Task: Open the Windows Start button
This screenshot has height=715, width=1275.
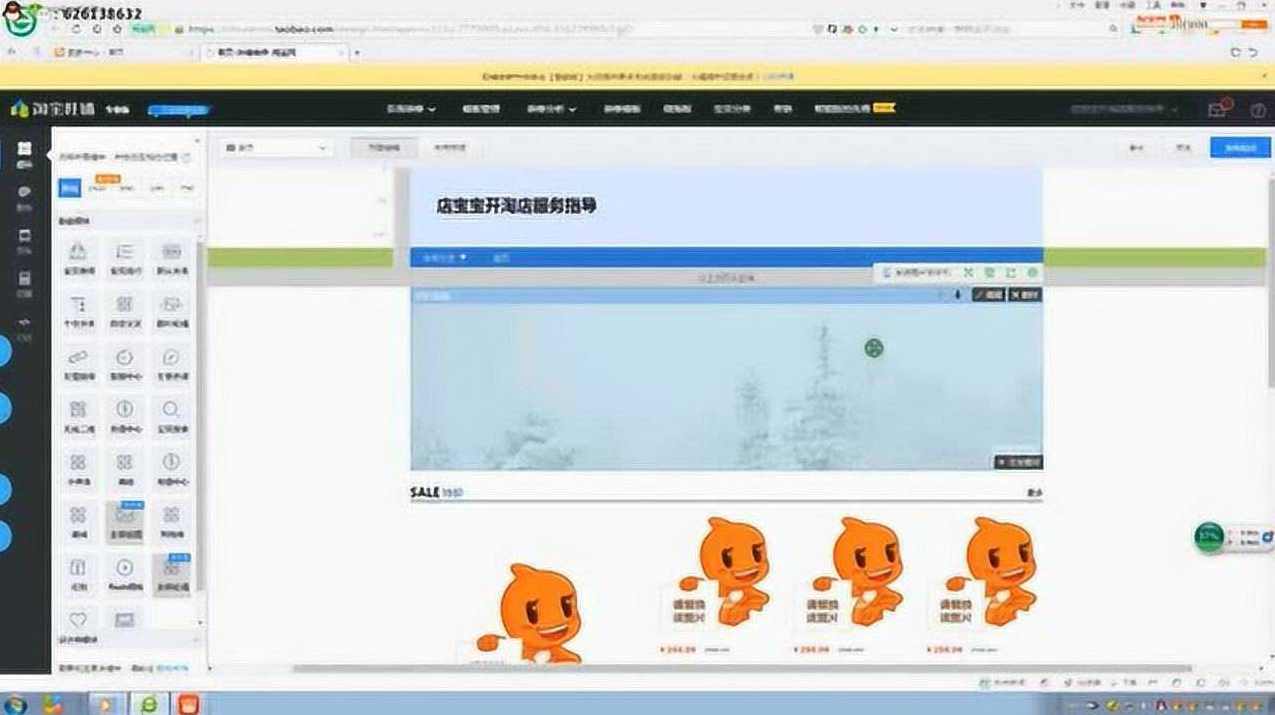Action: 17,703
